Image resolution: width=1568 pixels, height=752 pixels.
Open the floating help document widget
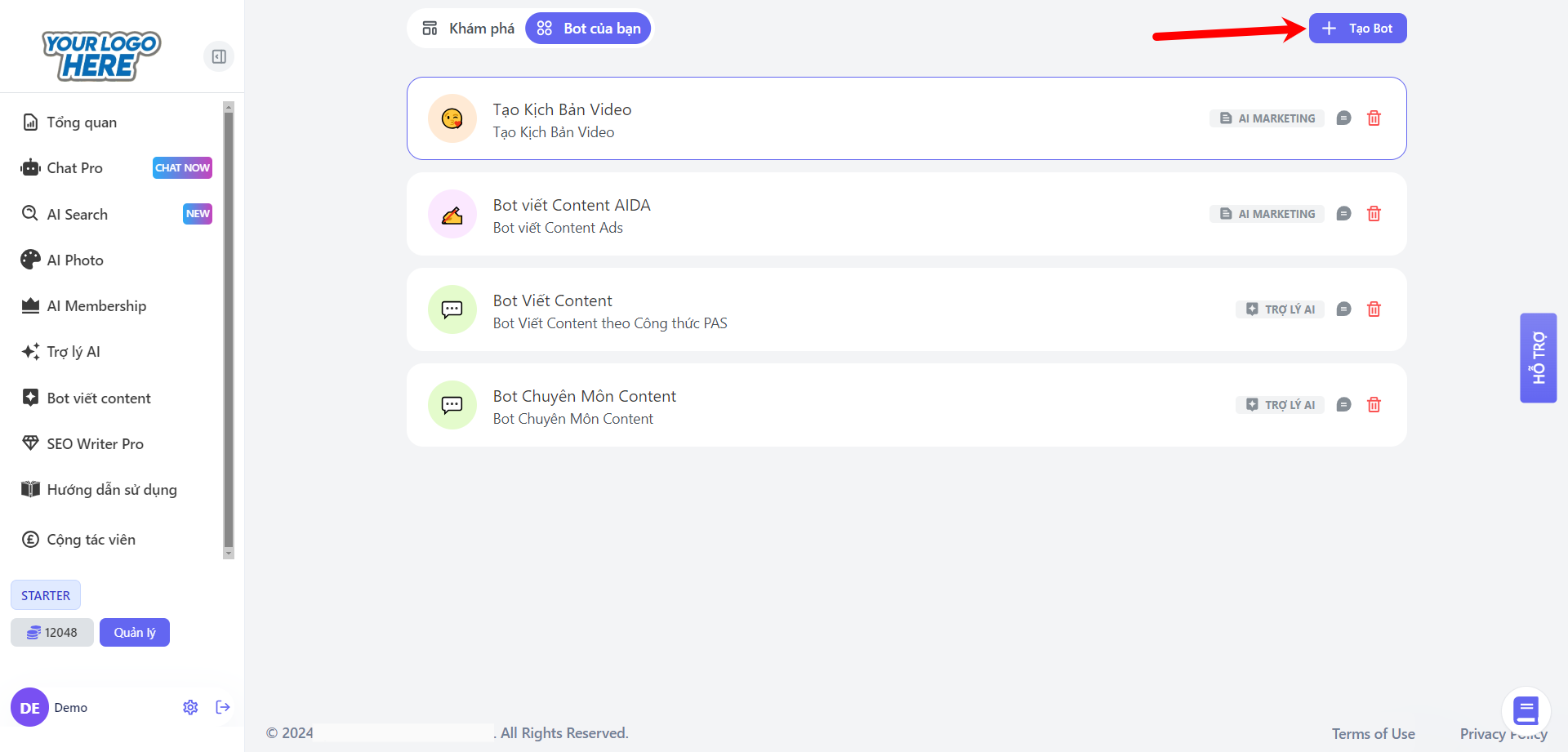click(1526, 710)
